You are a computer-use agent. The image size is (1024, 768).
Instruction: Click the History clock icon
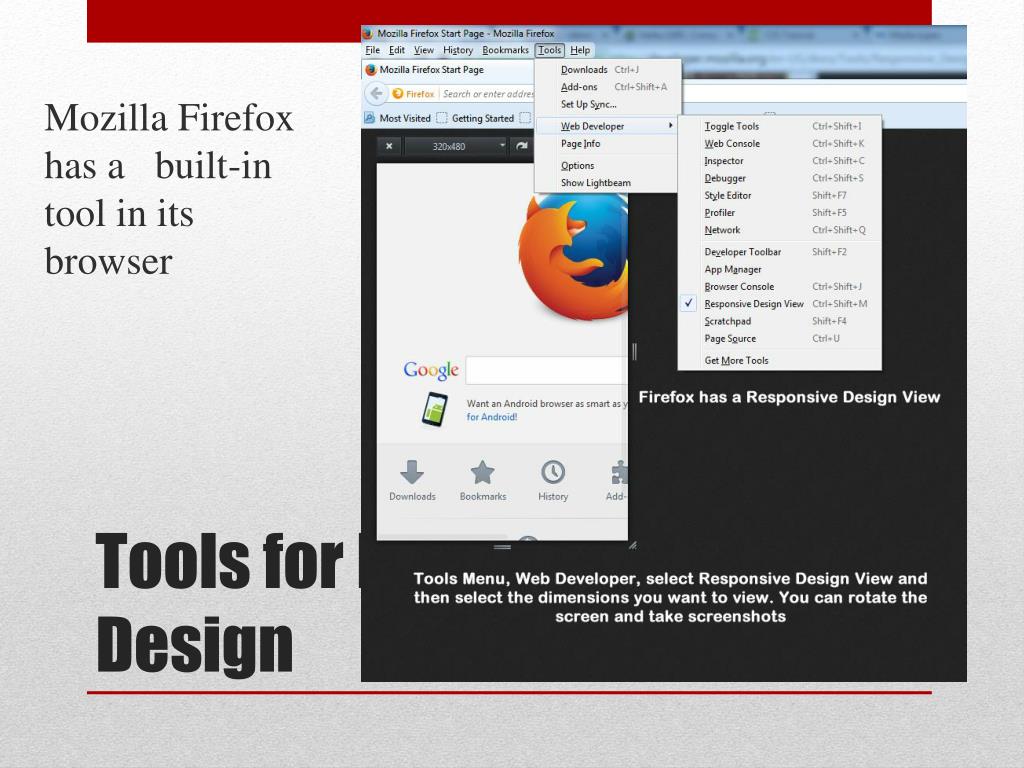pos(553,472)
